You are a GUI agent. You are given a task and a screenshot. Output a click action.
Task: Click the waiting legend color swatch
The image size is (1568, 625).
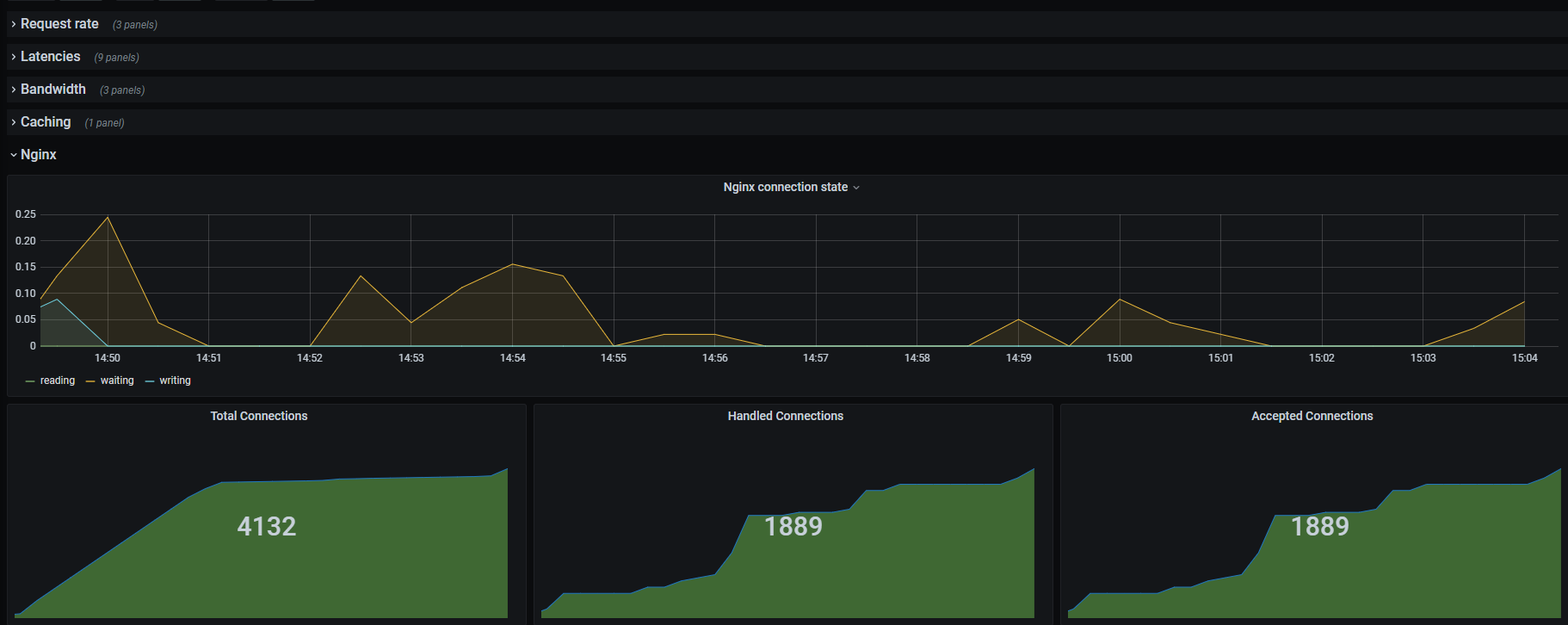(90, 381)
